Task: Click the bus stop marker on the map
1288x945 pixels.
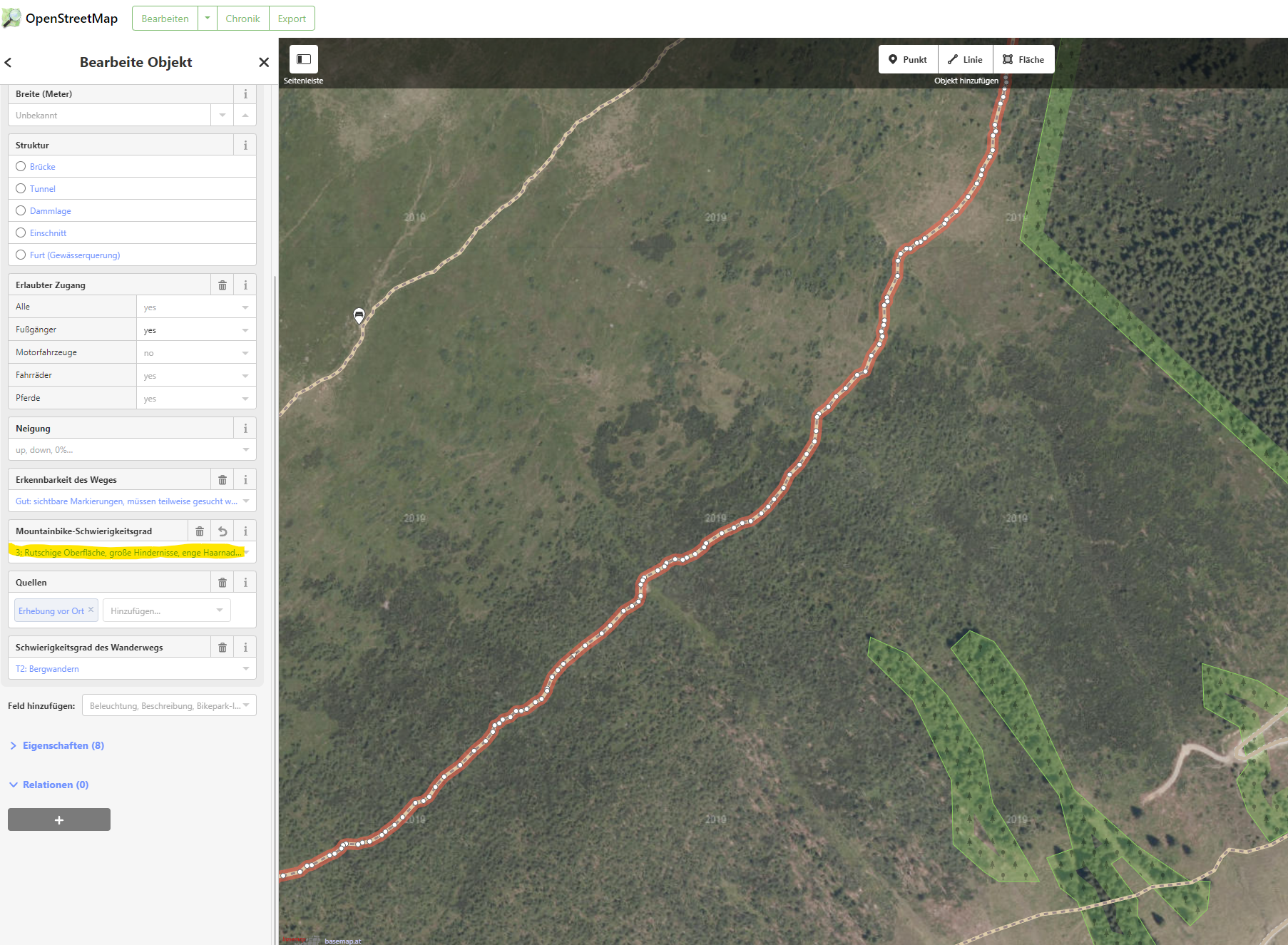Action: 359,315
